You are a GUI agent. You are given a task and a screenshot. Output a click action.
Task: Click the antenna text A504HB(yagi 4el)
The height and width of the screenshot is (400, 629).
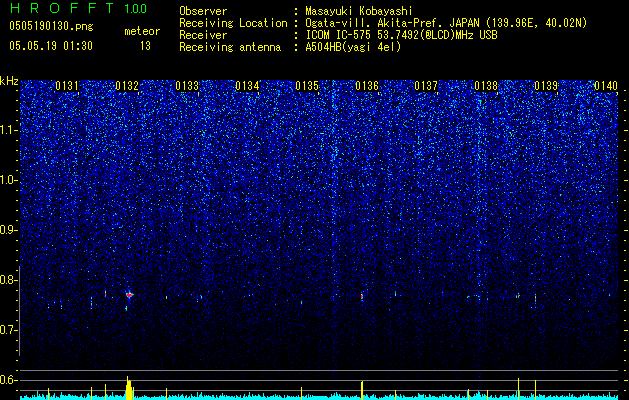(353, 47)
